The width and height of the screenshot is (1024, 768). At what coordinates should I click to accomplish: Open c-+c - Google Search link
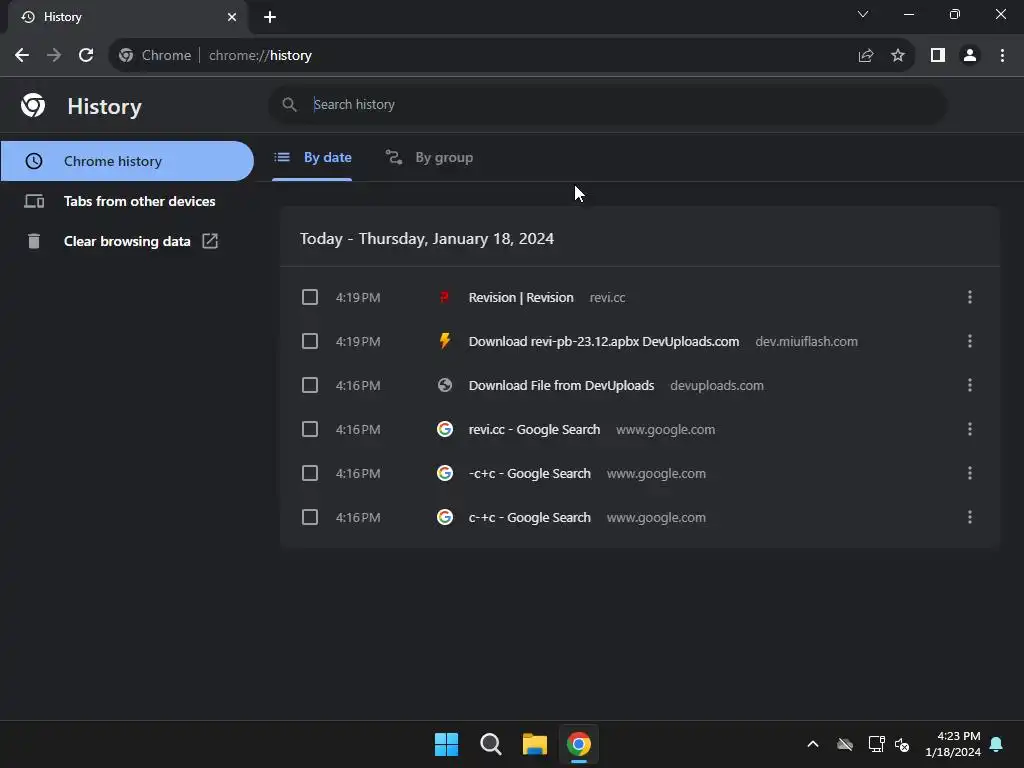[x=530, y=517]
